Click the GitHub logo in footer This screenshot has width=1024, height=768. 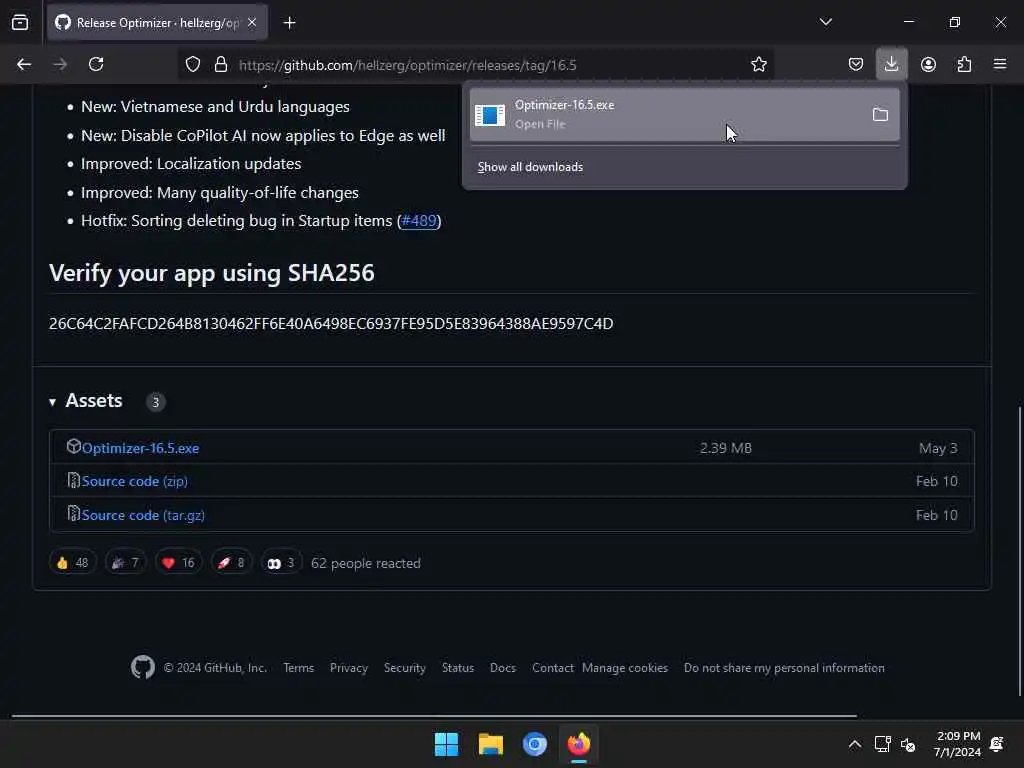pyautogui.click(x=143, y=667)
